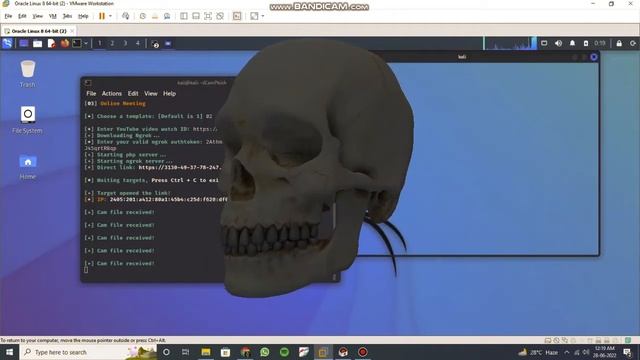The height and width of the screenshot is (360, 640).
Task: Close the Oracle Linux 8 64-bit (2) tab
Action: click(x=72, y=31)
